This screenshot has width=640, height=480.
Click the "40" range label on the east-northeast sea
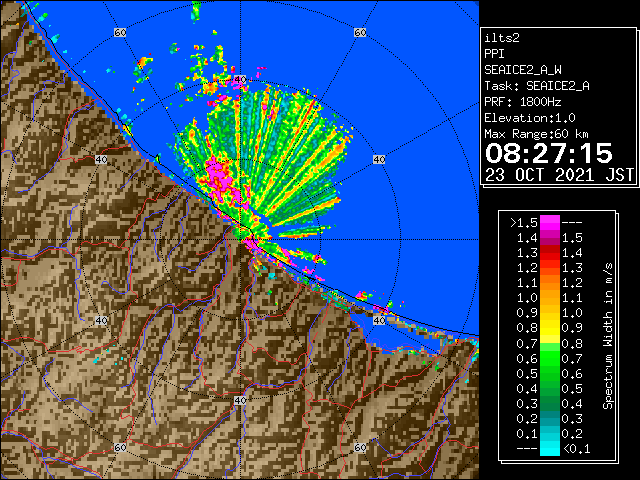379,160
